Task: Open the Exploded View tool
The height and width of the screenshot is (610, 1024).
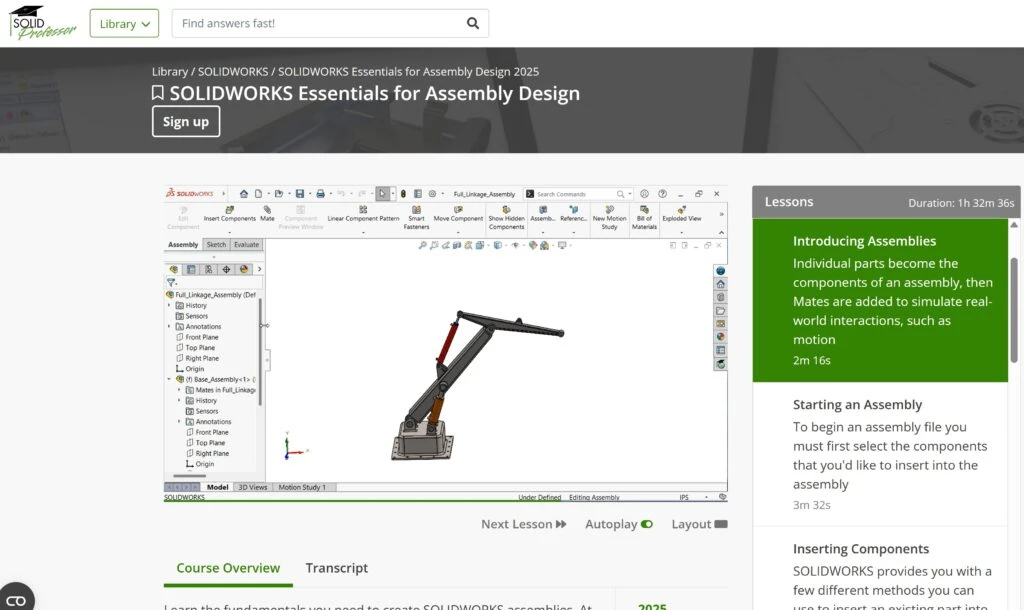Action: (x=681, y=210)
